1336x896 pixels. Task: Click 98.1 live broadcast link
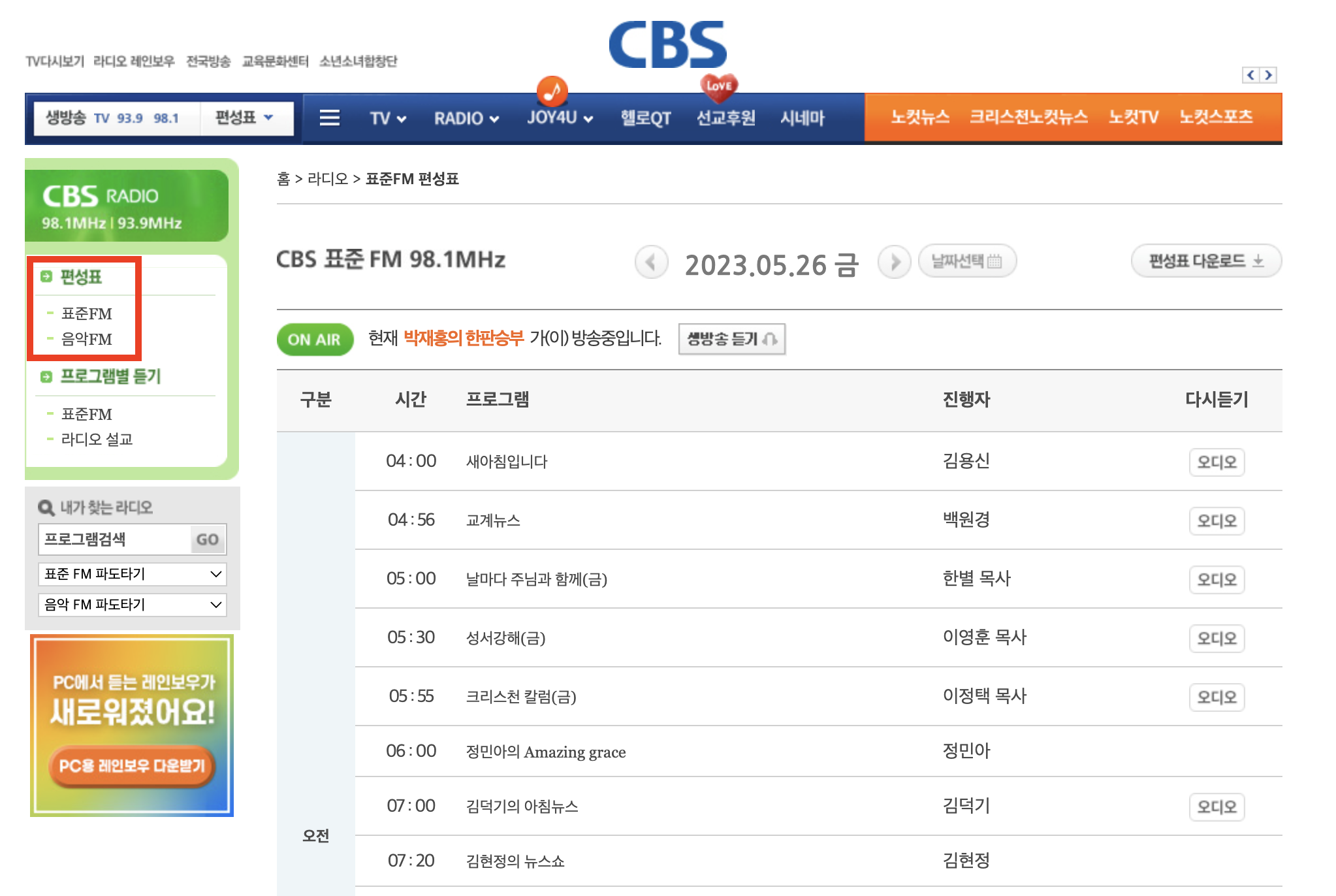coord(166,118)
